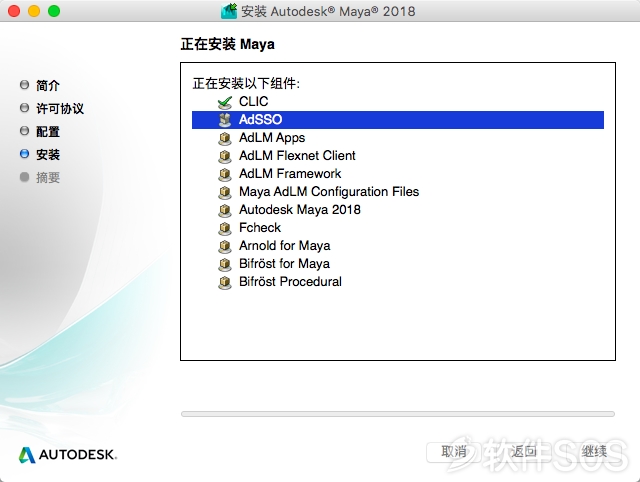
Task: Select the AdLM Framework row
Action: (398, 174)
